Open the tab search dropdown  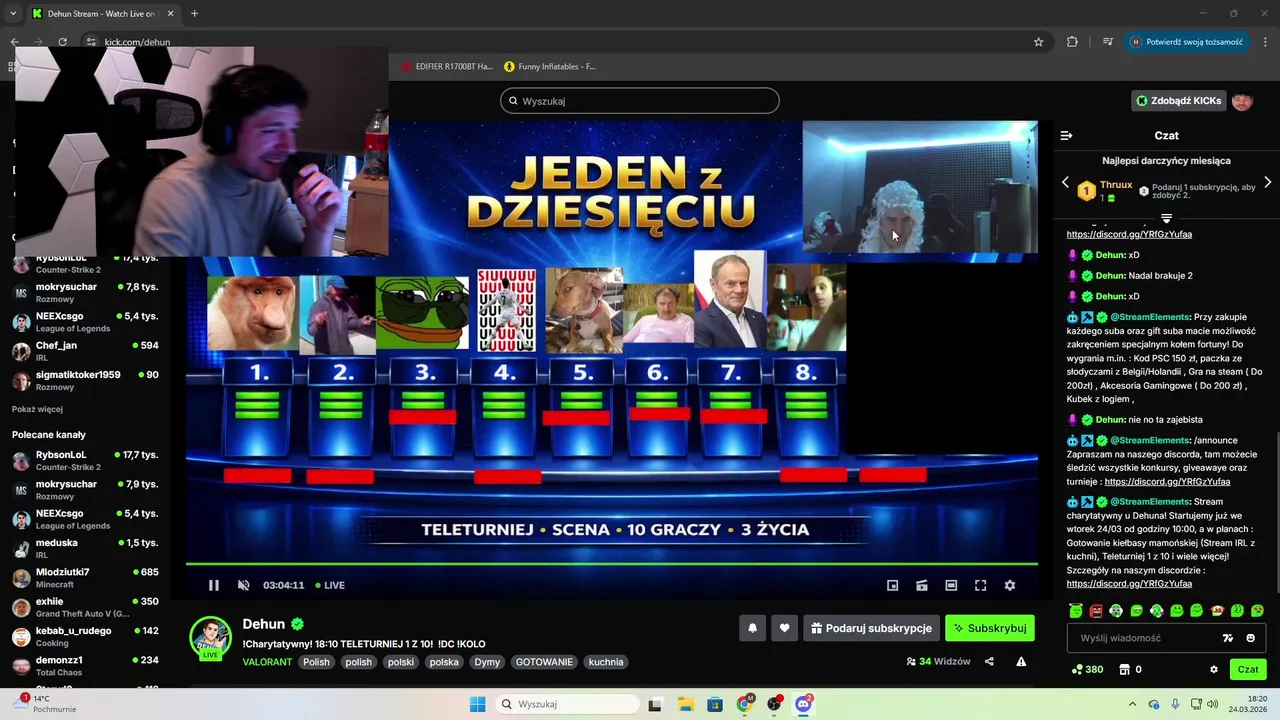pyautogui.click(x=13, y=13)
